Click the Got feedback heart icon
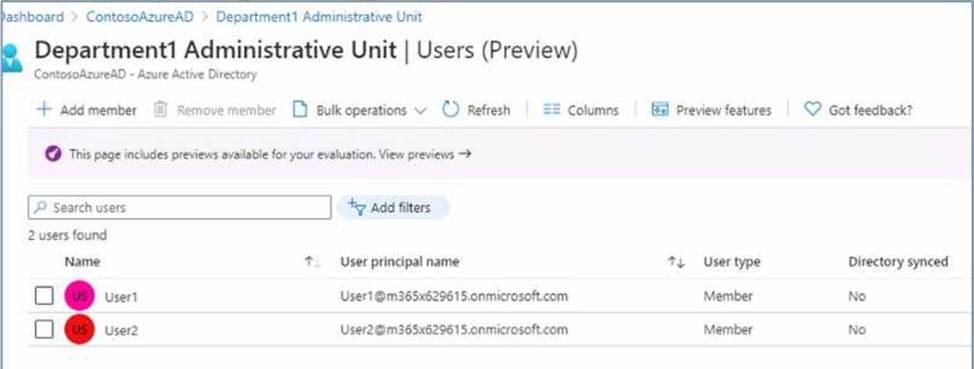The image size is (974, 369). tap(812, 110)
